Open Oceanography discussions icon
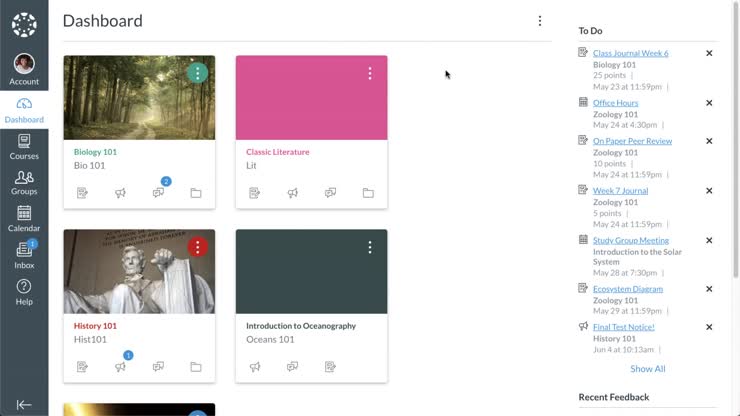740x416 pixels. tap(293, 366)
